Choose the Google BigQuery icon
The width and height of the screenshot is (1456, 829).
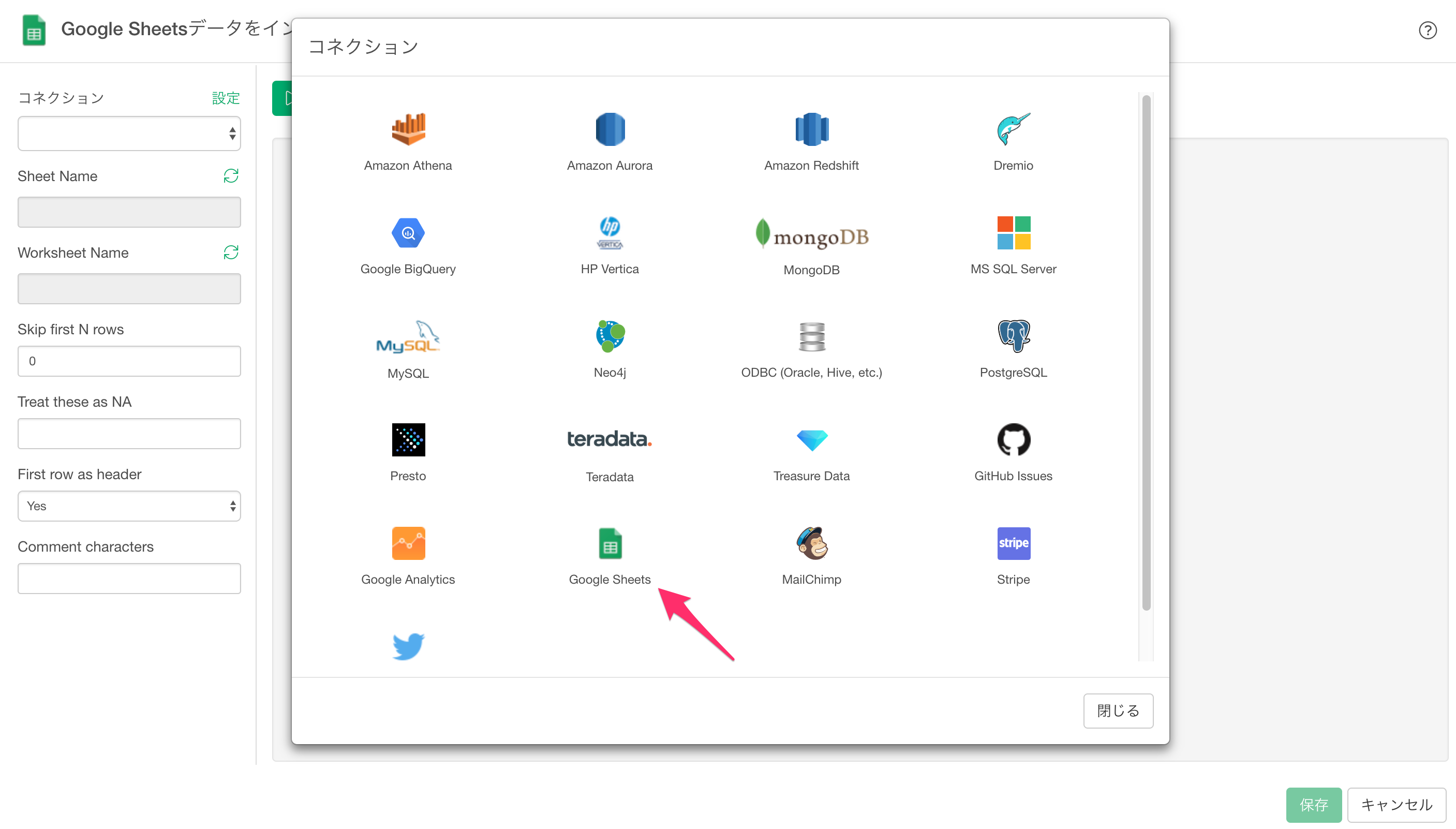point(408,233)
